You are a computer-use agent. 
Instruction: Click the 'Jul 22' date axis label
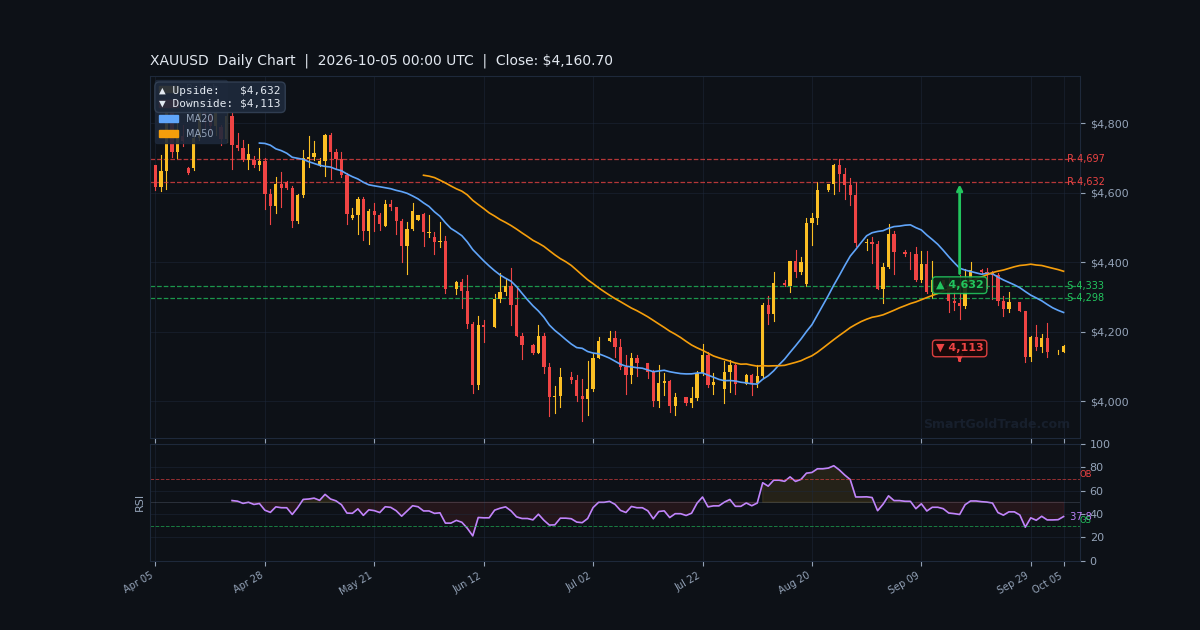coord(687,582)
